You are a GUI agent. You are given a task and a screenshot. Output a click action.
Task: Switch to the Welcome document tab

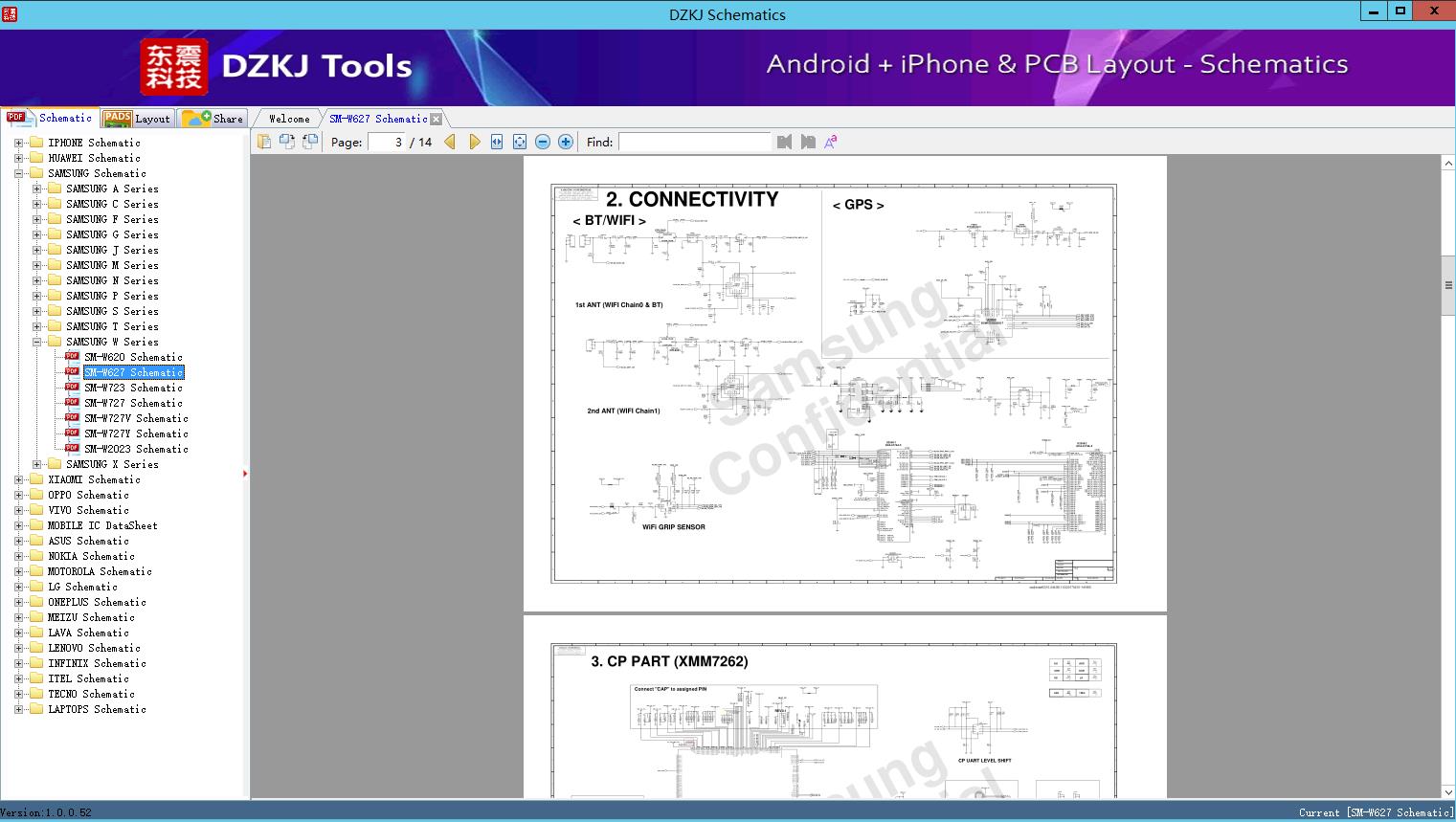[x=289, y=119]
